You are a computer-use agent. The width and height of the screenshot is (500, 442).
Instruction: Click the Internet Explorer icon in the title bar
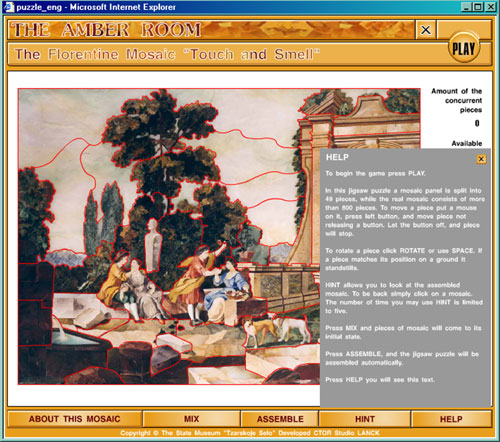pos(9,7)
